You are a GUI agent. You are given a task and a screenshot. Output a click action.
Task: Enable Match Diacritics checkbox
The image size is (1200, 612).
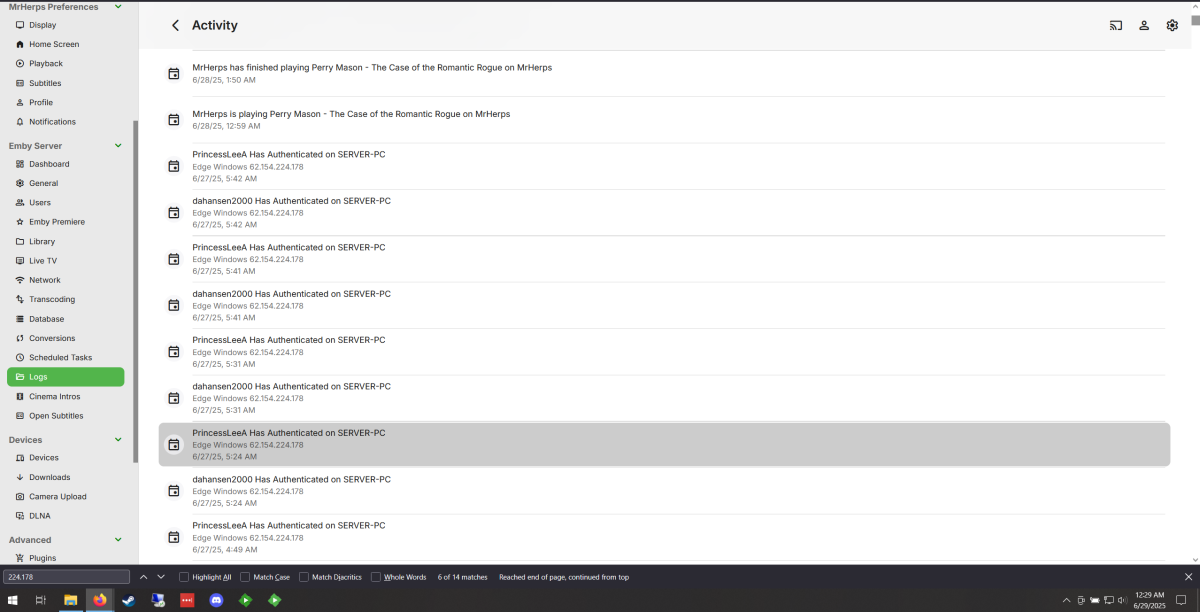[304, 577]
